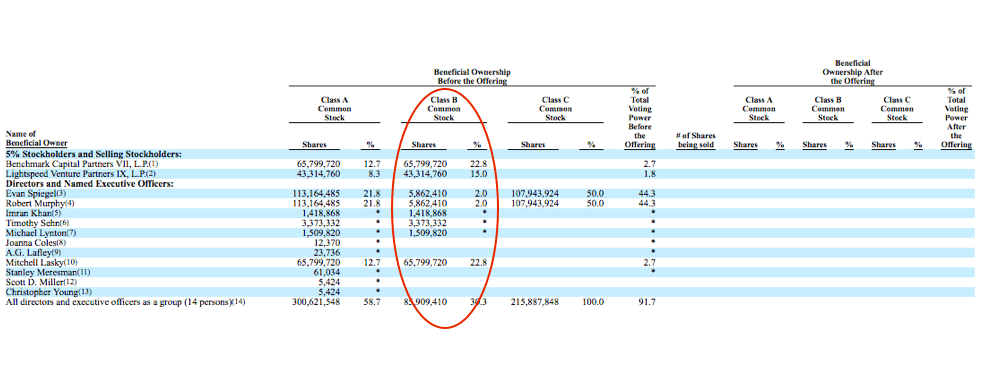
Task: Select 'Class B Common Stock' header under Before the Offering
Action: coord(443,109)
